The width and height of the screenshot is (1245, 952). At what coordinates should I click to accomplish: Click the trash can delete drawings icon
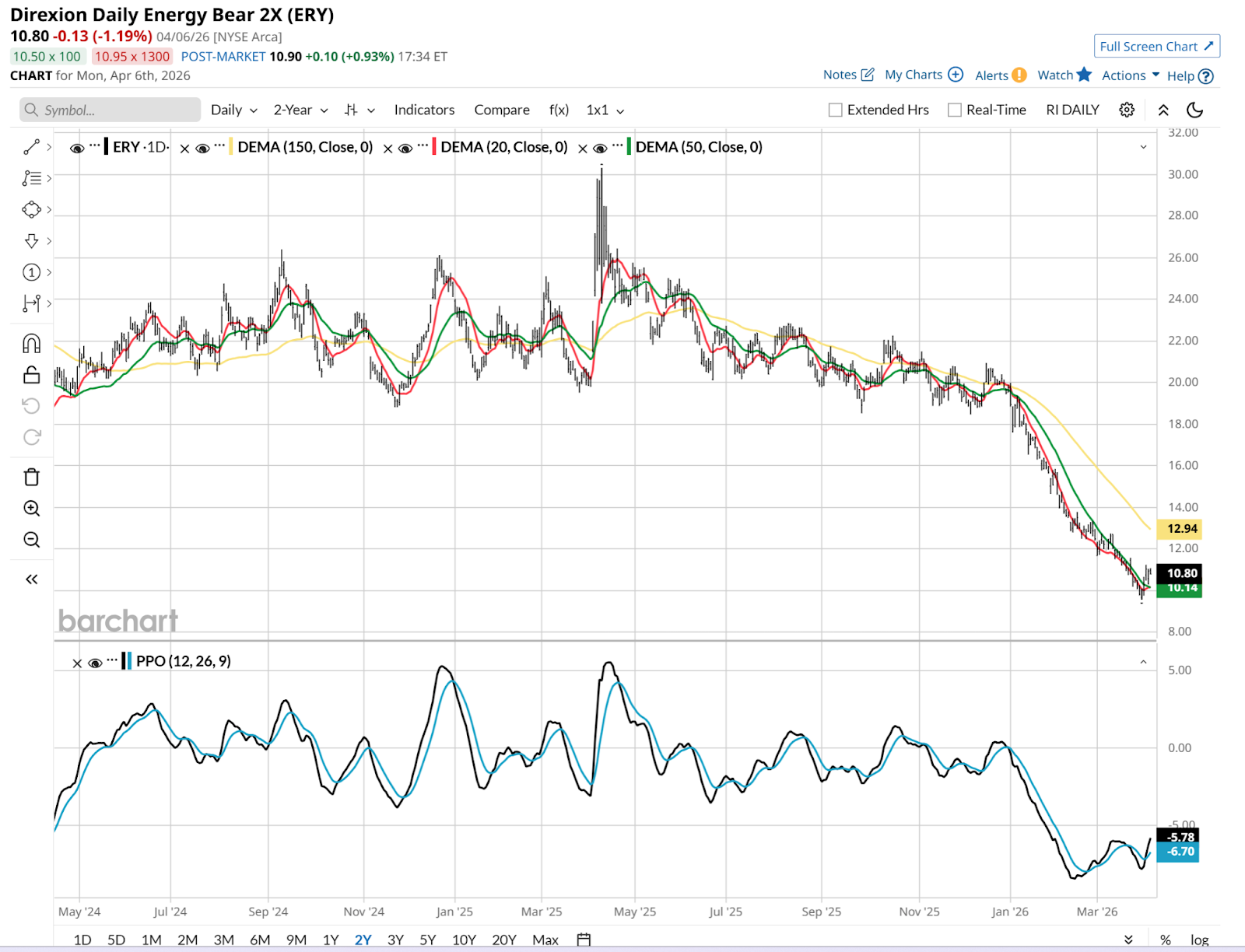(x=31, y=477)
